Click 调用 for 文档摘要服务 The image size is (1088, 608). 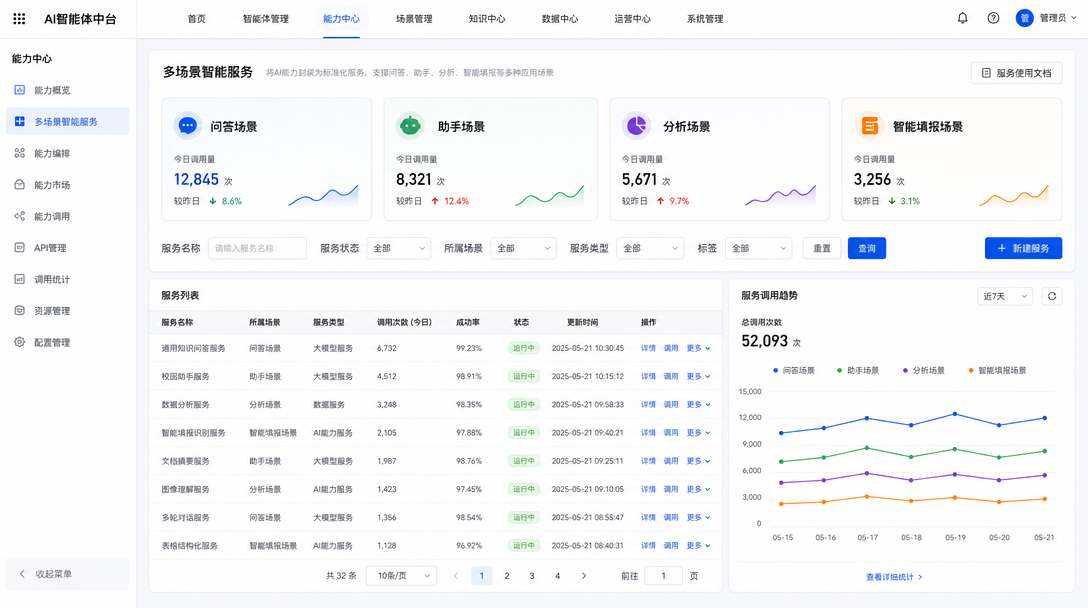(x=671, y=461)
